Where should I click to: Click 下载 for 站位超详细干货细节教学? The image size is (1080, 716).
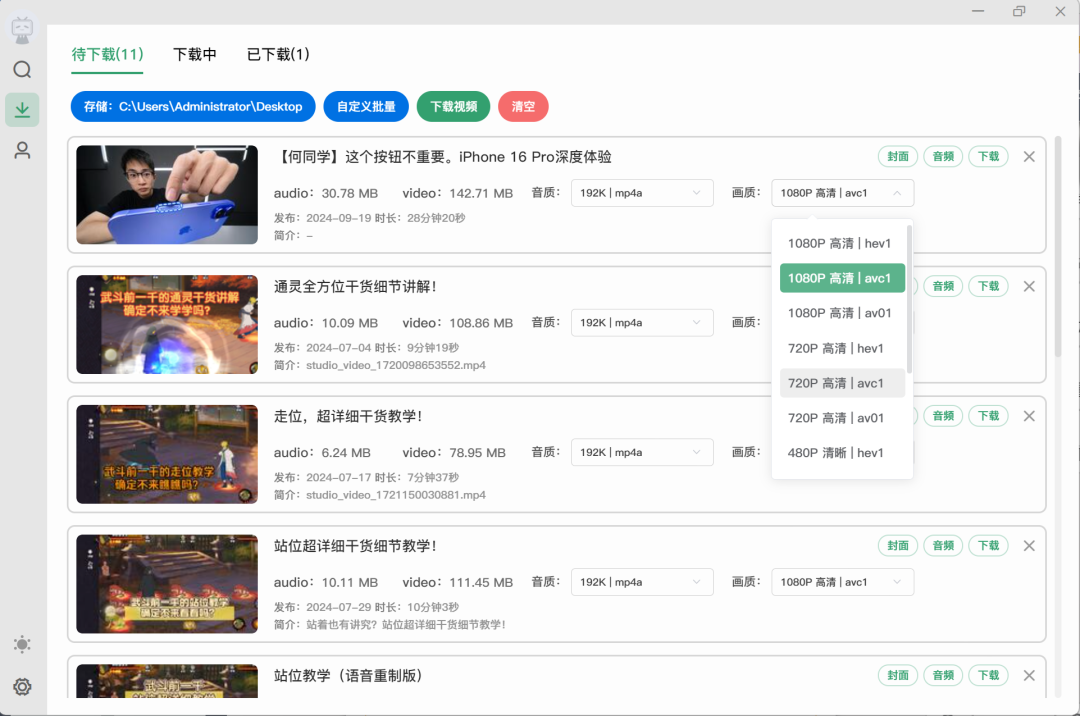(x=988, y=545)
